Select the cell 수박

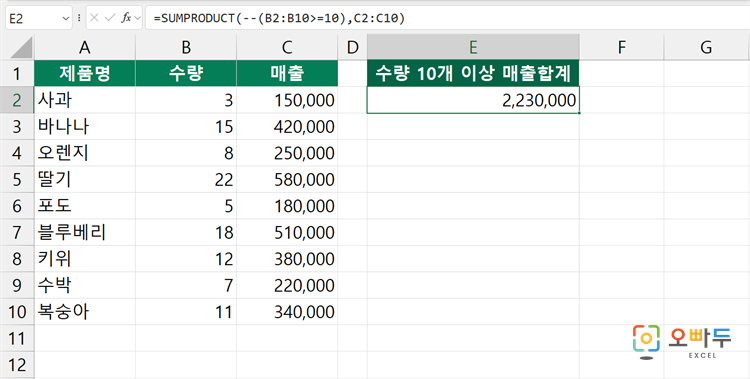tap(85, 286)
